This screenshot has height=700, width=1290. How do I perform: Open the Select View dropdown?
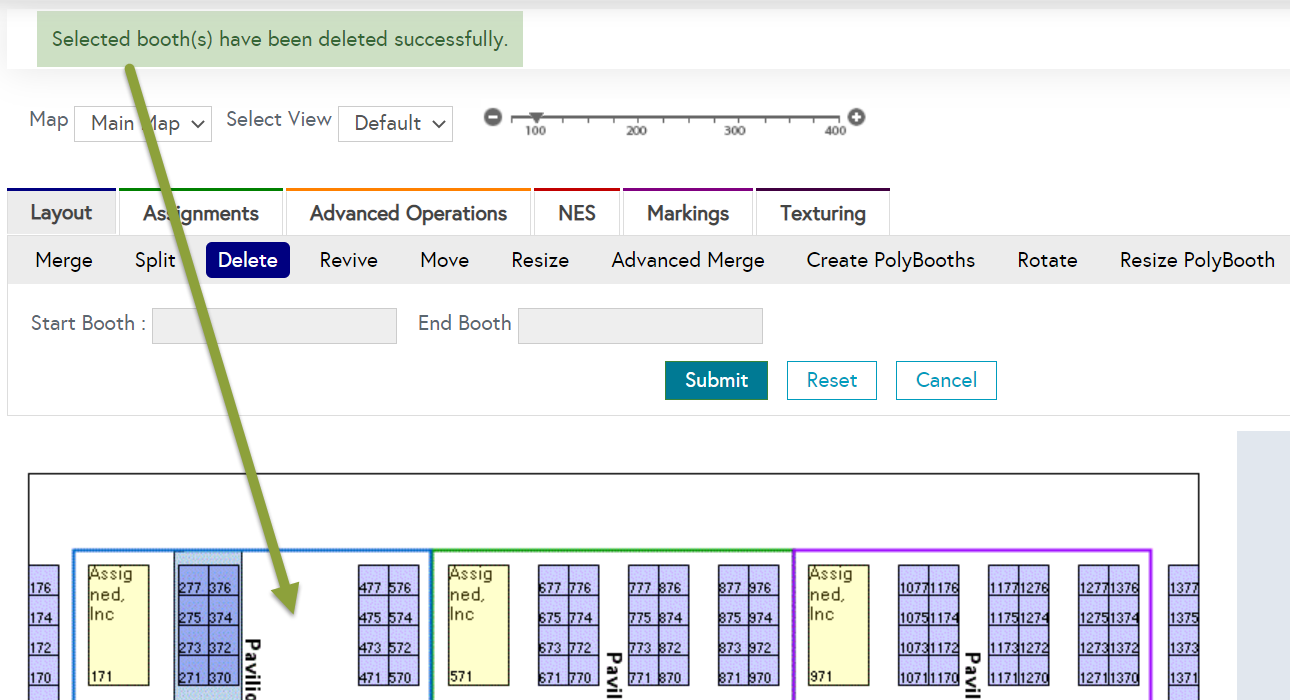click(395, 124)
